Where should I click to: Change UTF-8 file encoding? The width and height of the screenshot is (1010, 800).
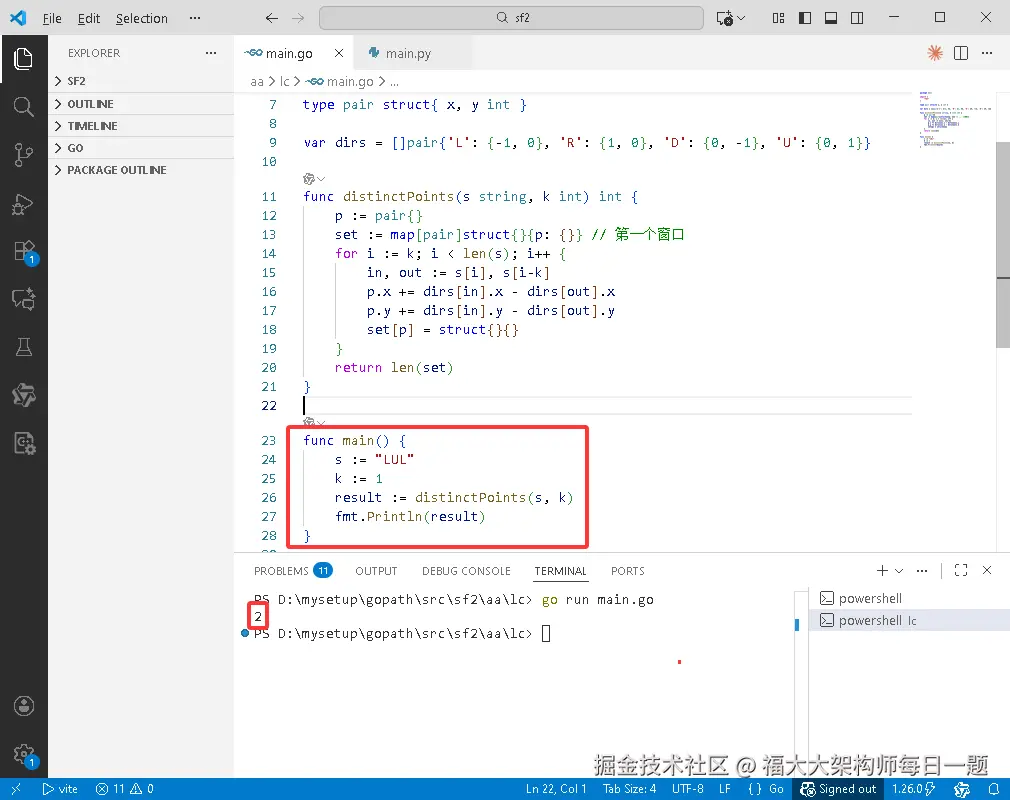[x=687, y=788]
